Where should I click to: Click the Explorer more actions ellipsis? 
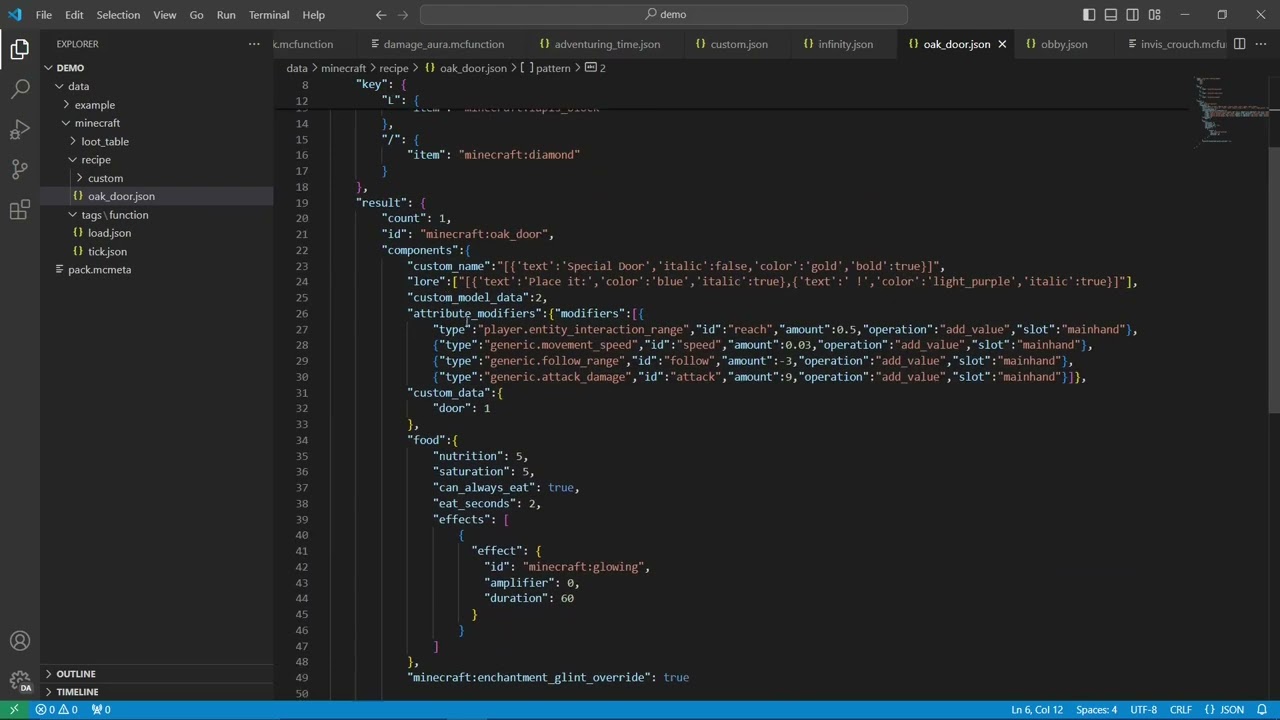pyautogui.click(x=254, y=44)
